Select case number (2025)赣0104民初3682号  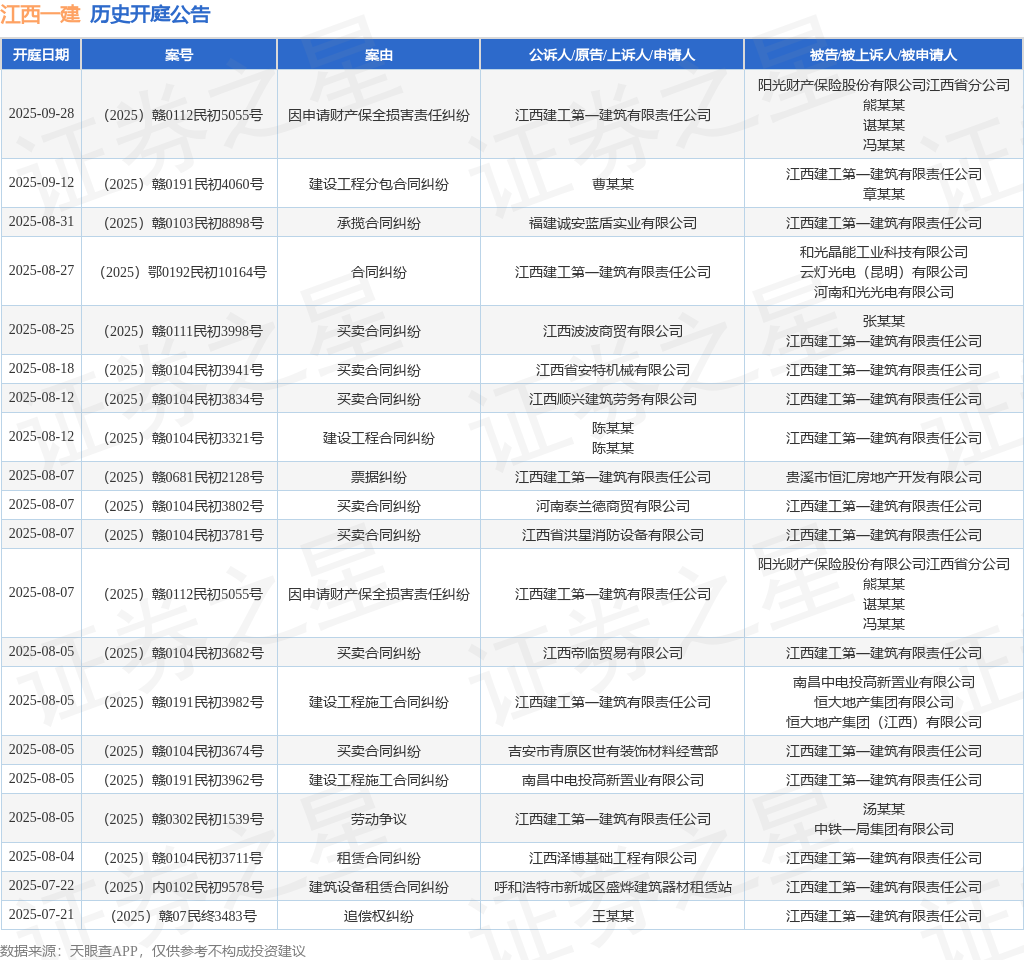[x=183, y=653]
